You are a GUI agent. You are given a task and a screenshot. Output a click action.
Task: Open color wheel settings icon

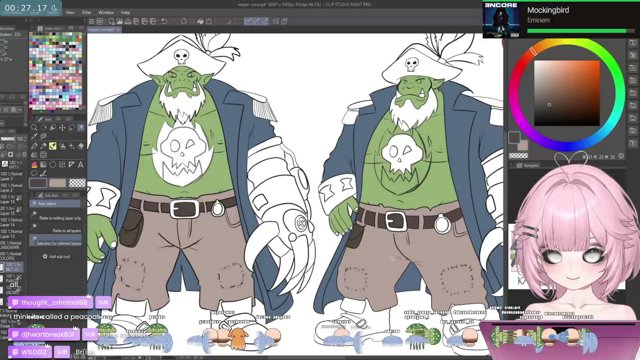click(621, 156)
